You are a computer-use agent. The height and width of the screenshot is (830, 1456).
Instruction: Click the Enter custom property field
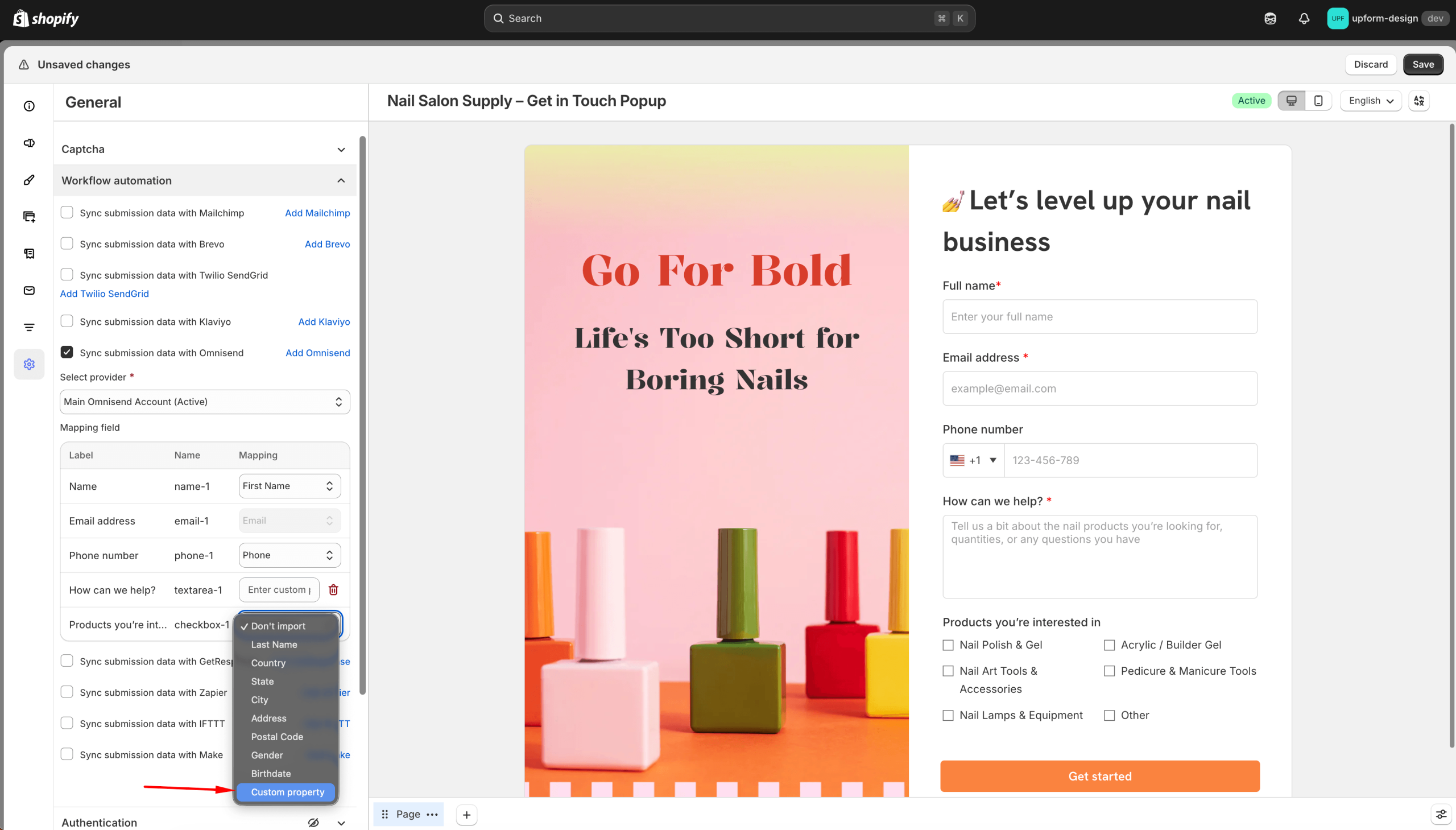(x=279, y=590)
